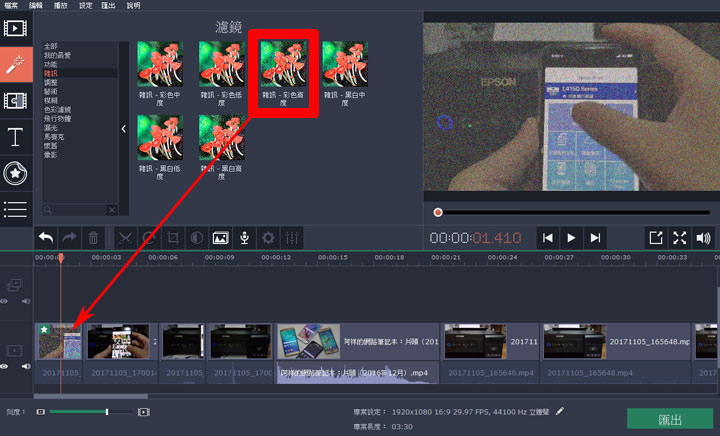Select the 我的最愛 filter category
720x436 pixels.
57,56
